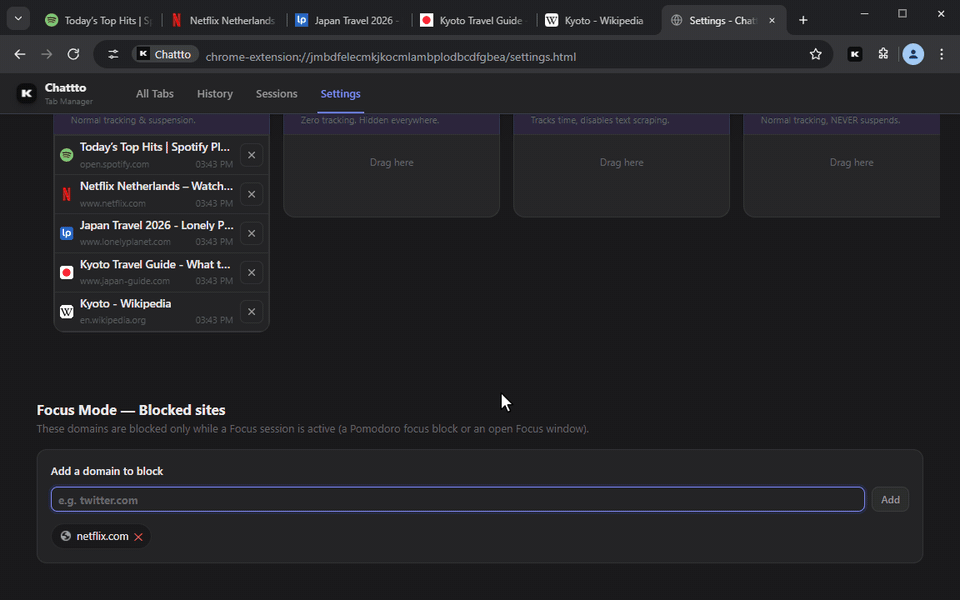The height and width of the screenshot is (600, 960).
Task: Click the browser address bar URL
Action: (391, 57)
